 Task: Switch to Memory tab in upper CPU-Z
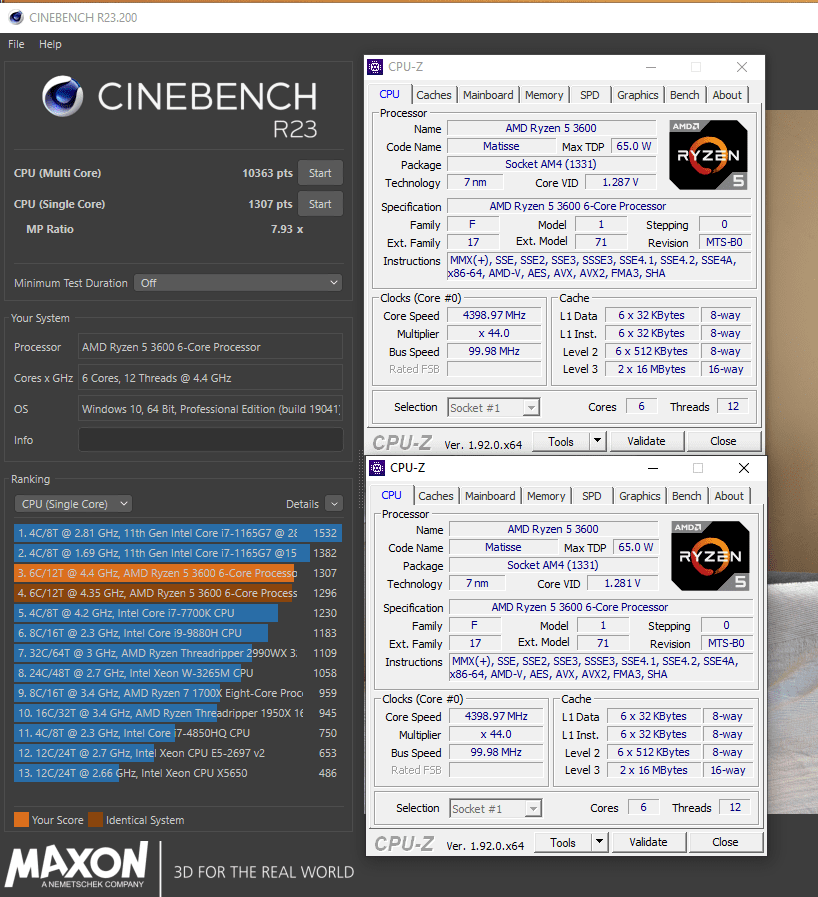coord(544,95)
